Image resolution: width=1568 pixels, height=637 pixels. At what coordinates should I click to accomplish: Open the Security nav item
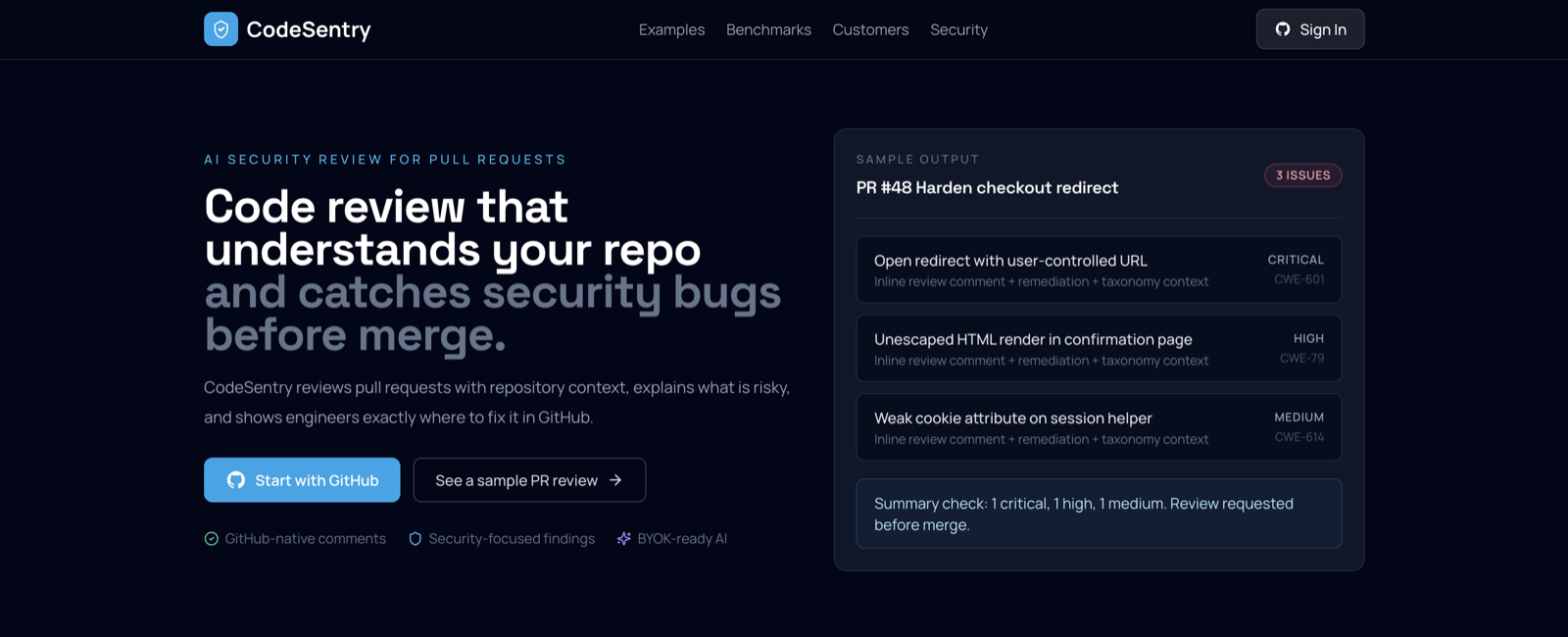[x=958, y=29]
